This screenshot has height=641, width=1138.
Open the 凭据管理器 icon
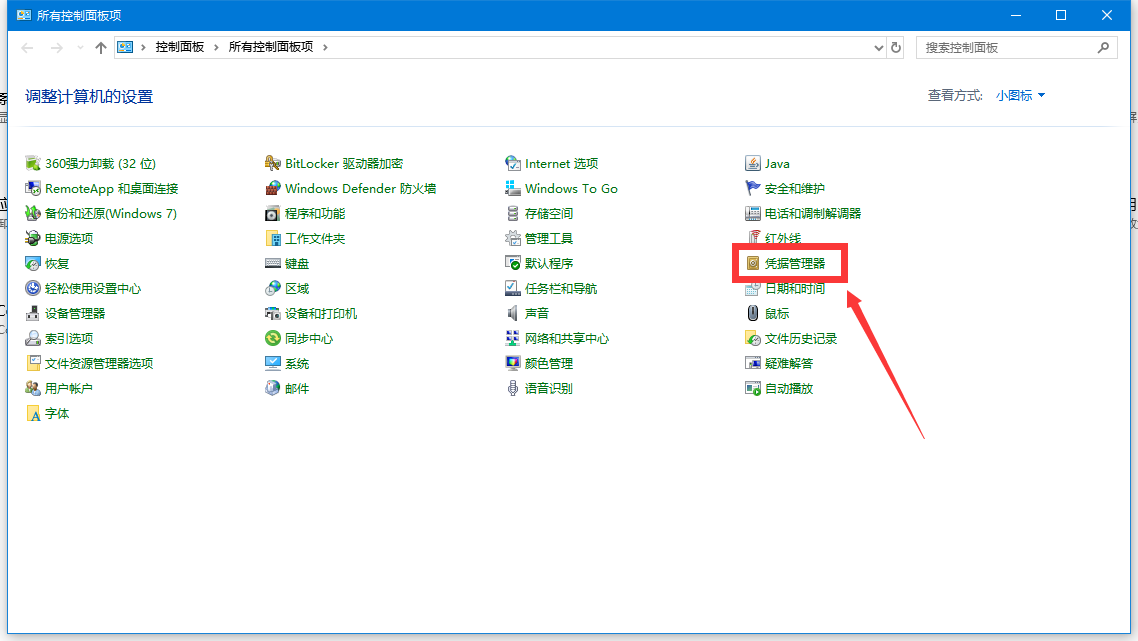(753, 264)
